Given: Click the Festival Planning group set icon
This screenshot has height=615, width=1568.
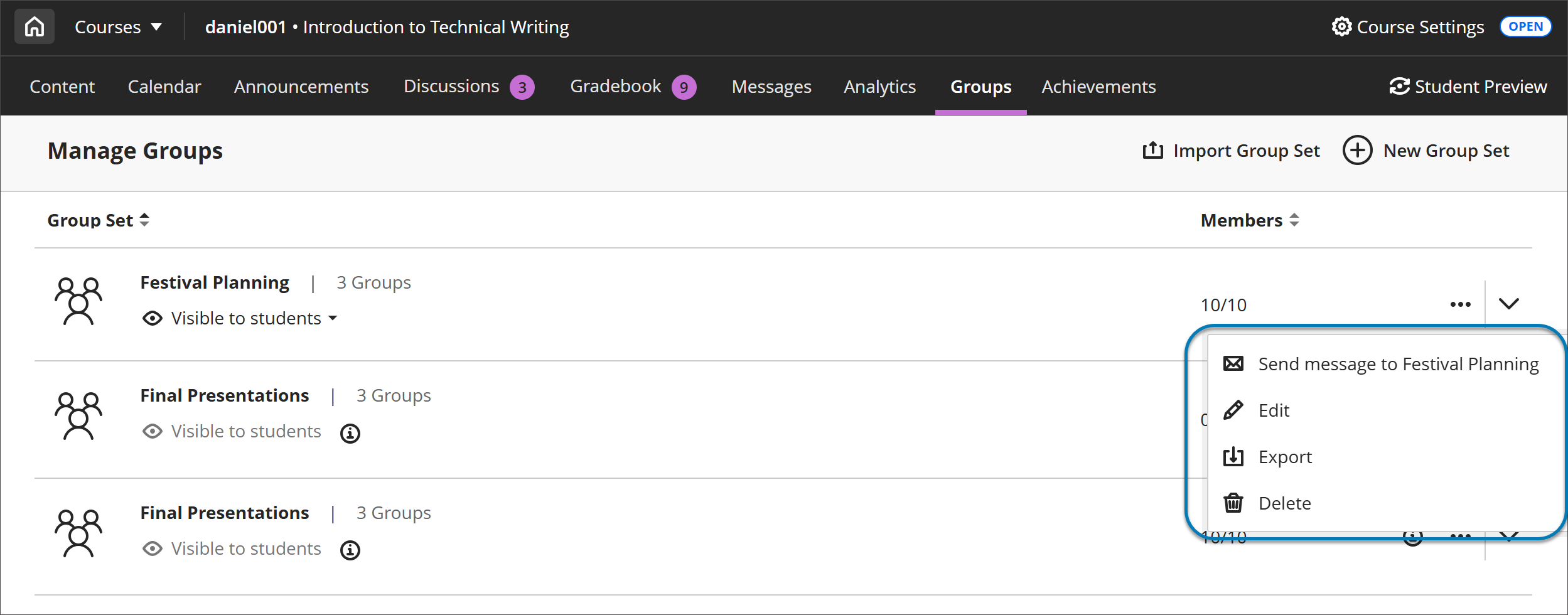Looking at the screenshot, I should pos(78,301).
